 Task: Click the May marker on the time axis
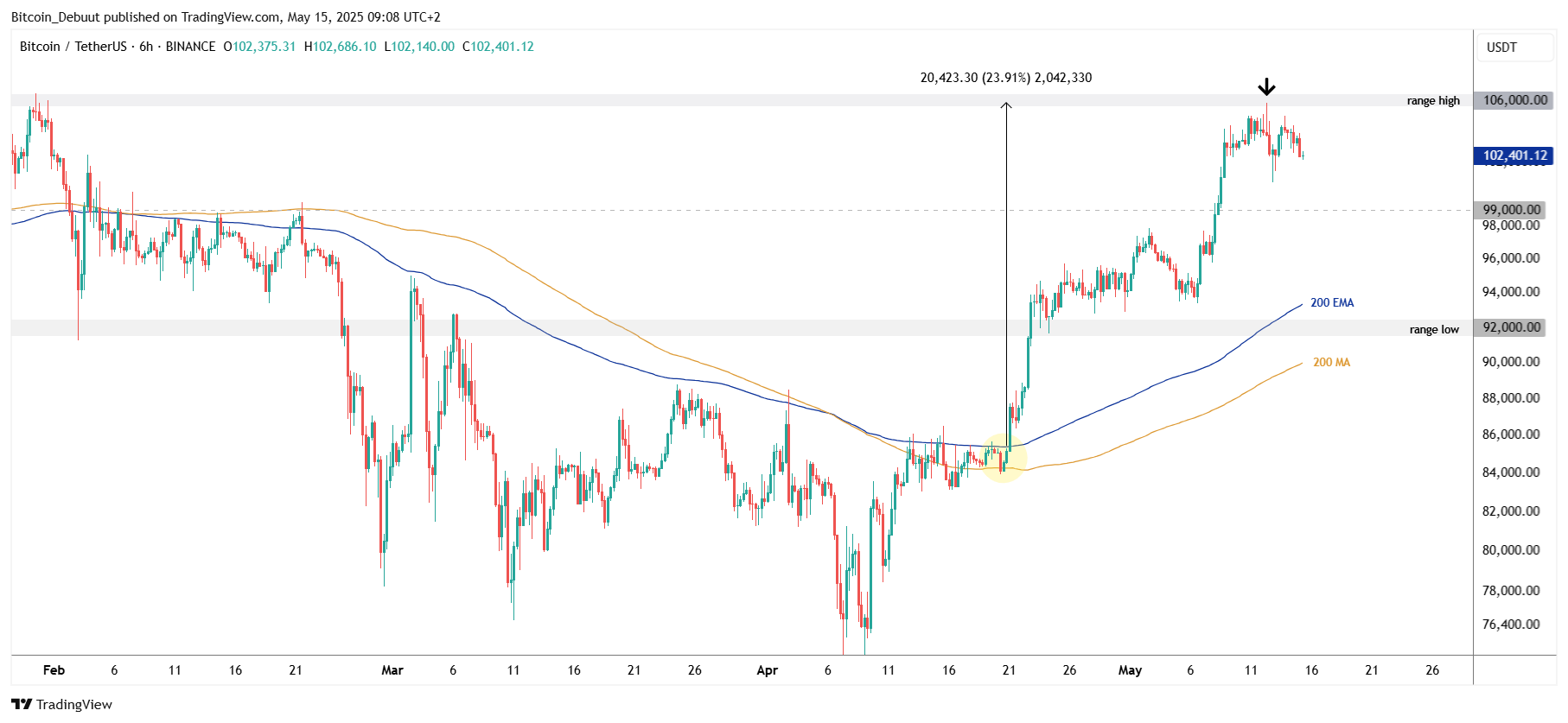point(1130,670)
